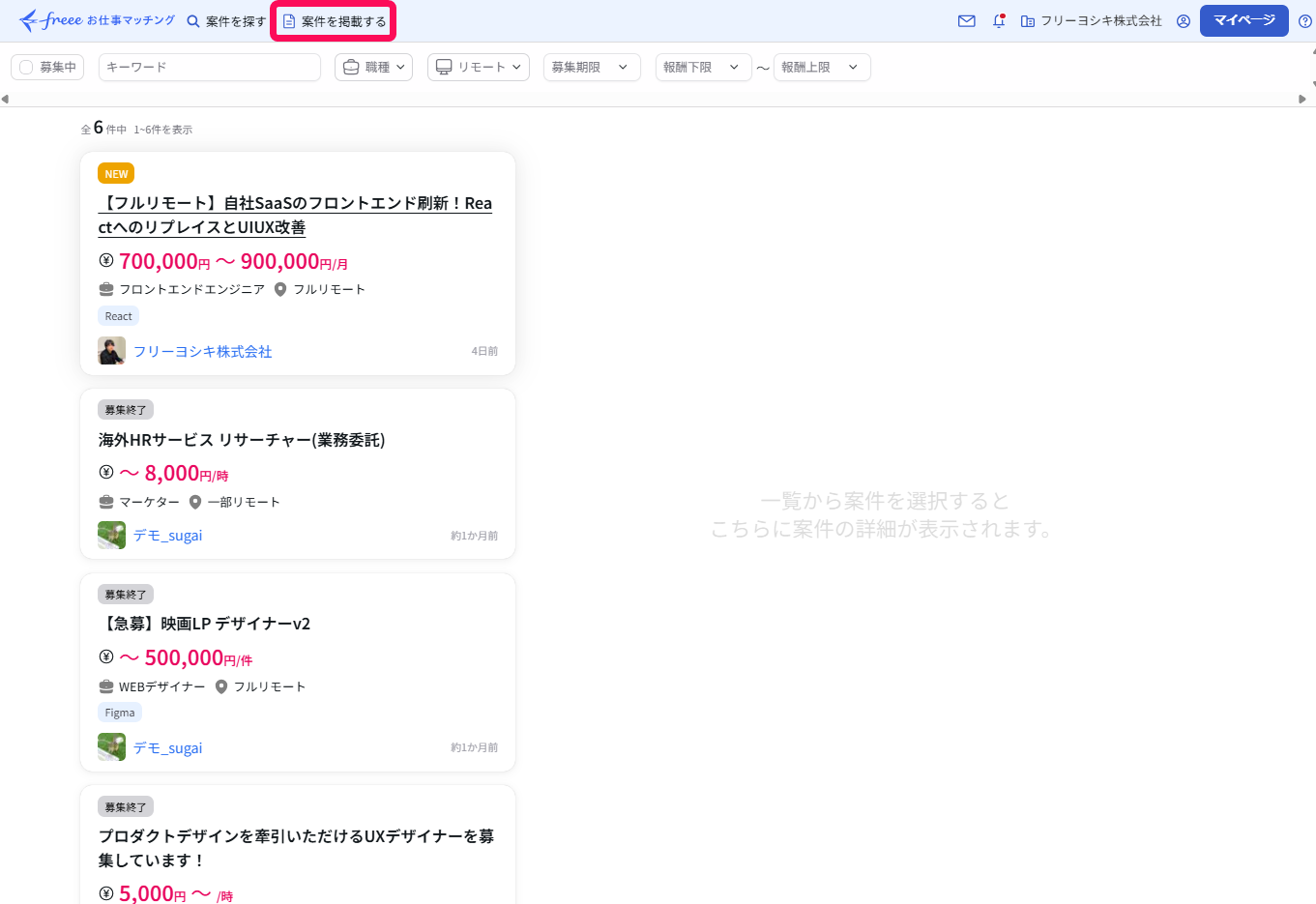Click the React skill tag
Screen dimensions: 1316x904
[118, 316]
